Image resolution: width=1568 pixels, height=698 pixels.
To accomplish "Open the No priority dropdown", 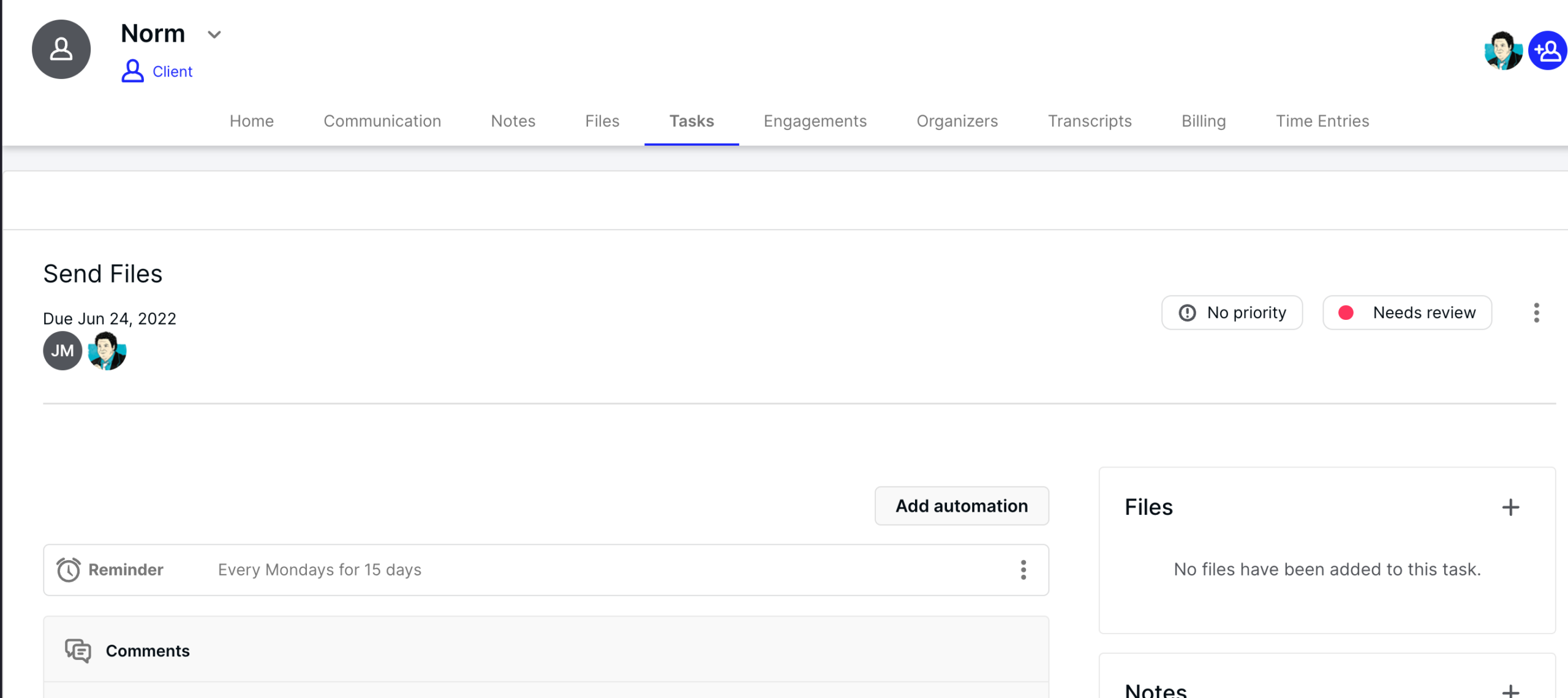I will pyautogui.click(x=1232, y=313).
